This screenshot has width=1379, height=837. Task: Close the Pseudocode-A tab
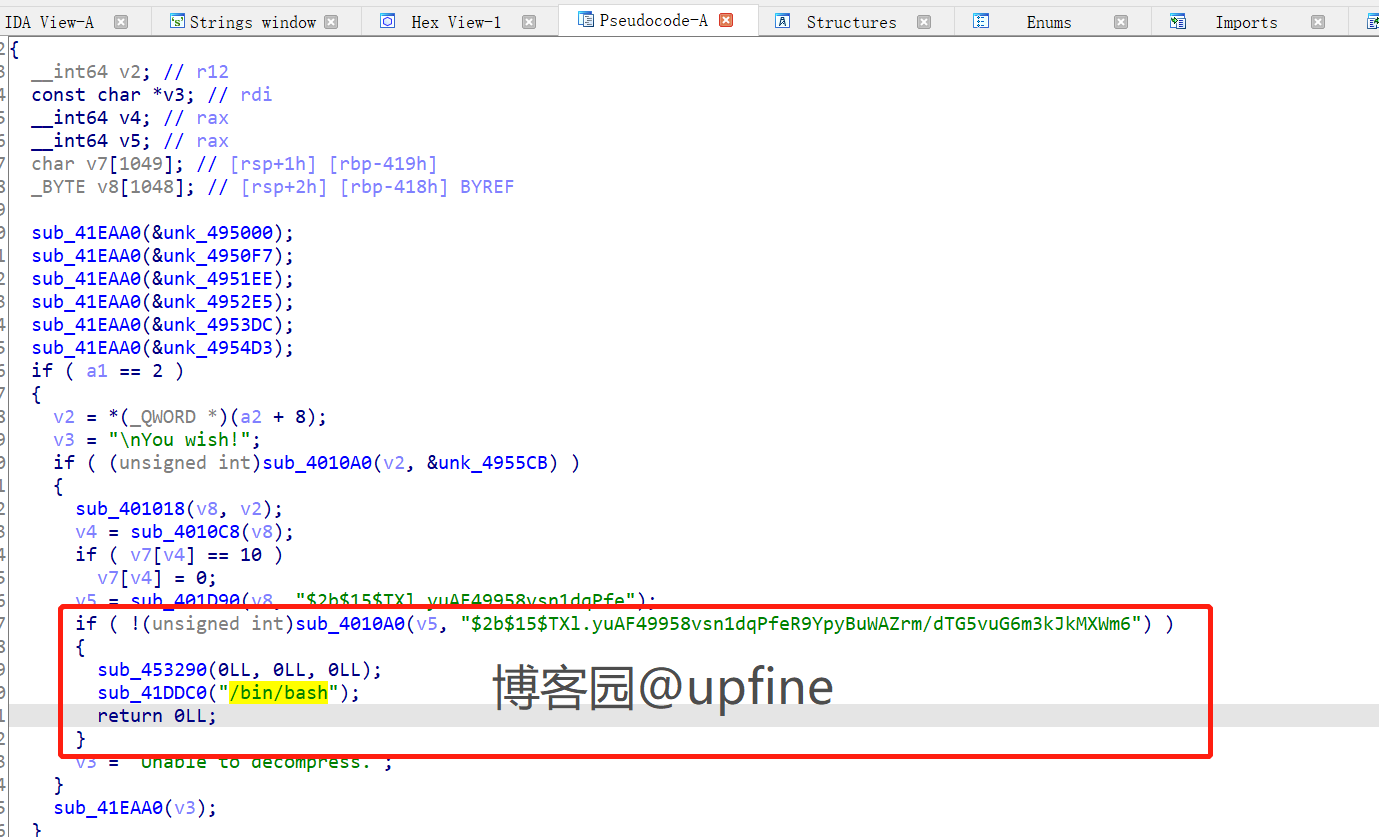(x=726, y=20)
